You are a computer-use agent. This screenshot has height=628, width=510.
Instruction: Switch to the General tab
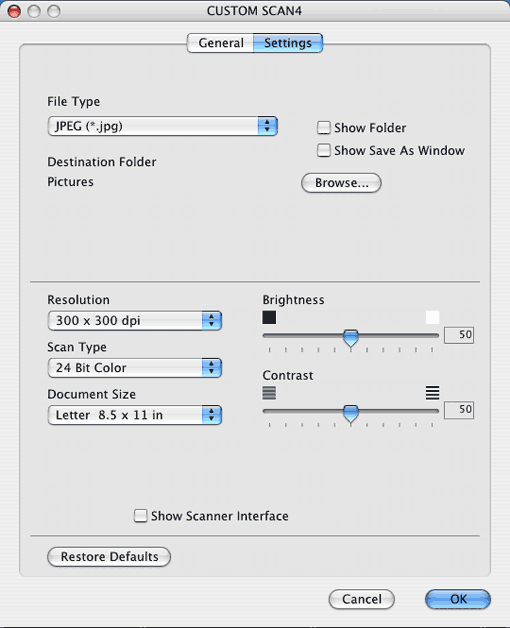tap(221, 43)
